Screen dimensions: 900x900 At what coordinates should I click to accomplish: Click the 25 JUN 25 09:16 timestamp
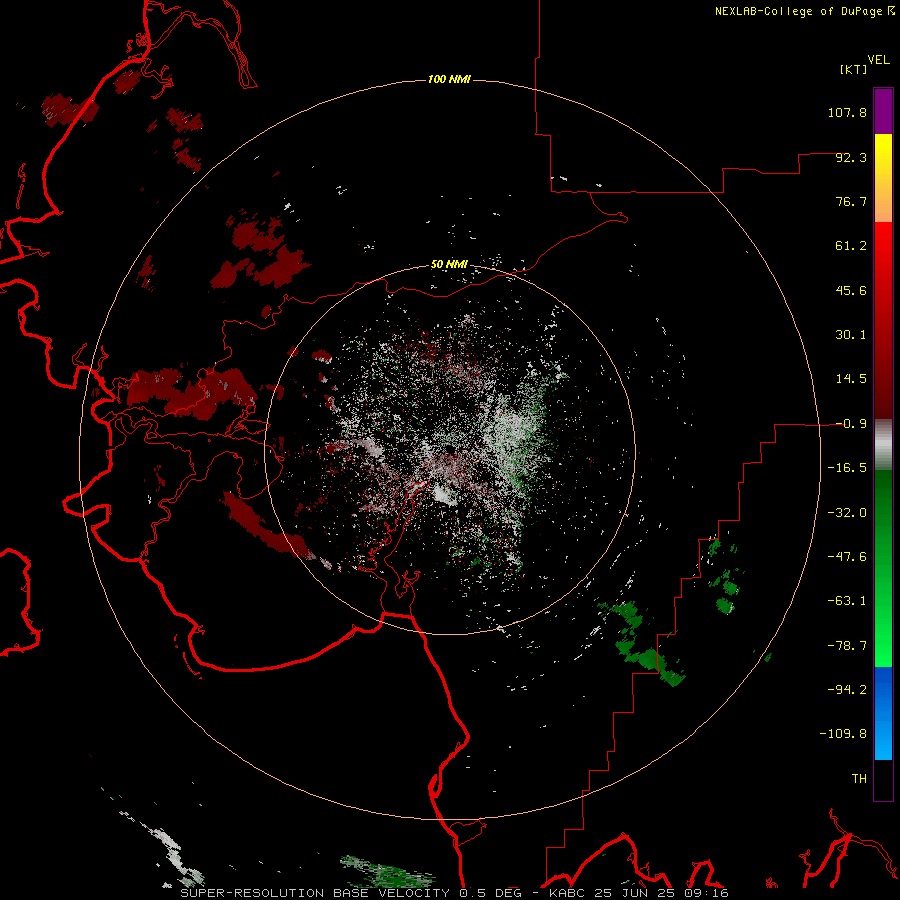click(x=660, y=893)
